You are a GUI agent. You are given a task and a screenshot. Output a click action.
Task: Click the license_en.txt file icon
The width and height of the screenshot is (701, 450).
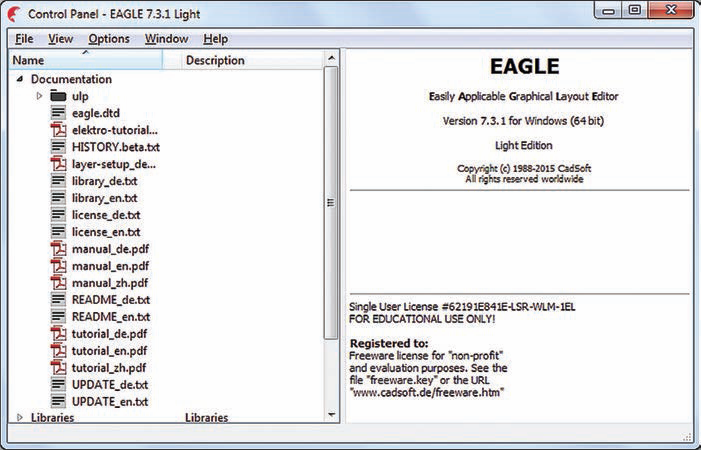coord(58,231)
